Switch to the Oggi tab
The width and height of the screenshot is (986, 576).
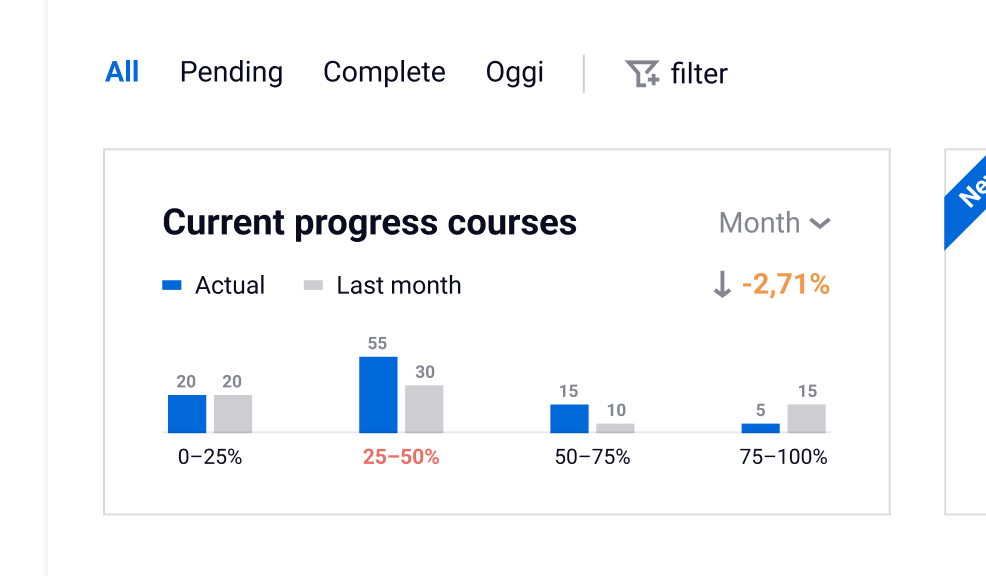pyautogui.click(x=515, y=72)
